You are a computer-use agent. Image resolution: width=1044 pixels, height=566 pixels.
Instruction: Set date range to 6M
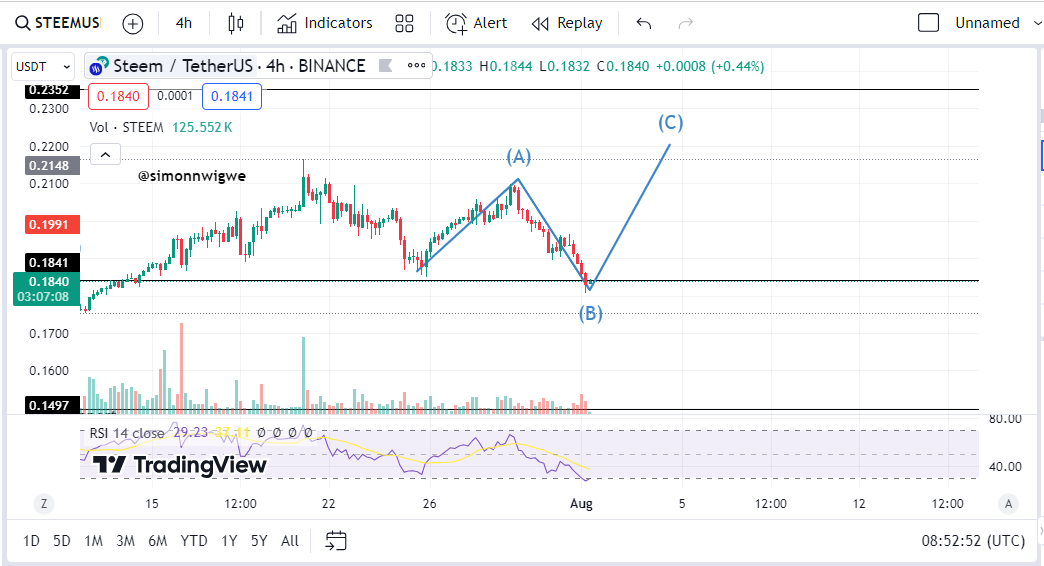click(x=158, y=541)
